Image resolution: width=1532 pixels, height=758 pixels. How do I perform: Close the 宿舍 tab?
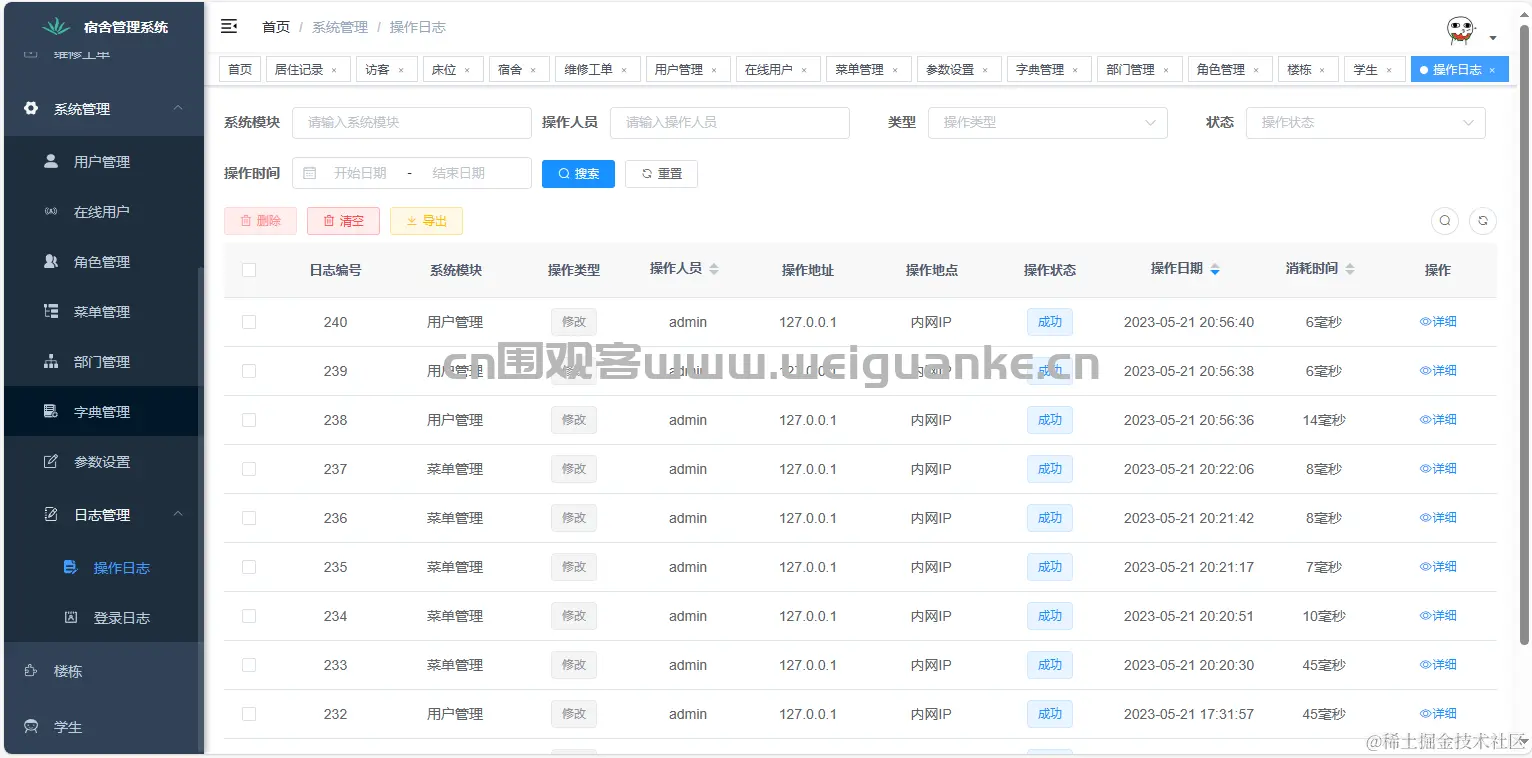pyautogui.click(x=533, y=70)
